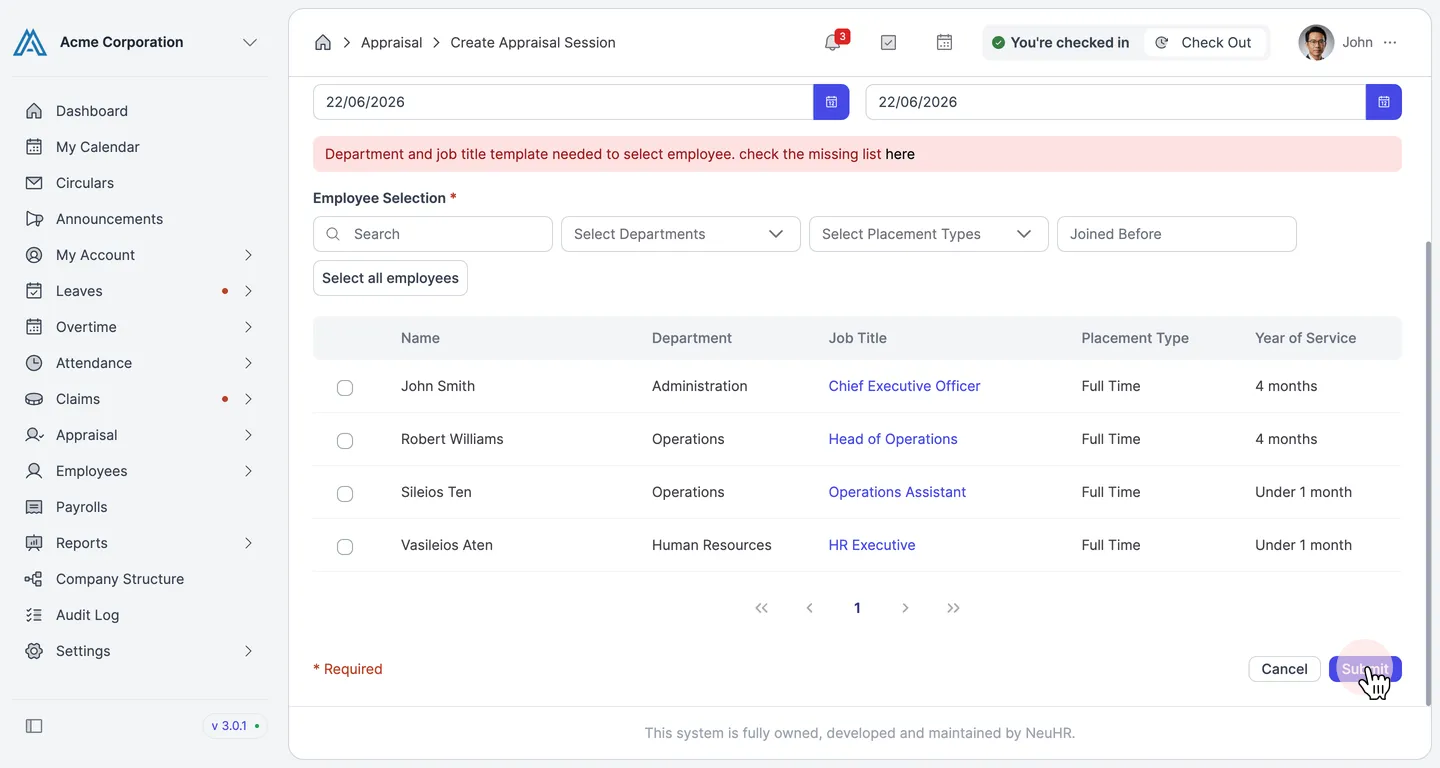The height and width of the screenshot is (768, 1440).
Task: Click the Check Out icon
Action: (x=1161, y=42)
